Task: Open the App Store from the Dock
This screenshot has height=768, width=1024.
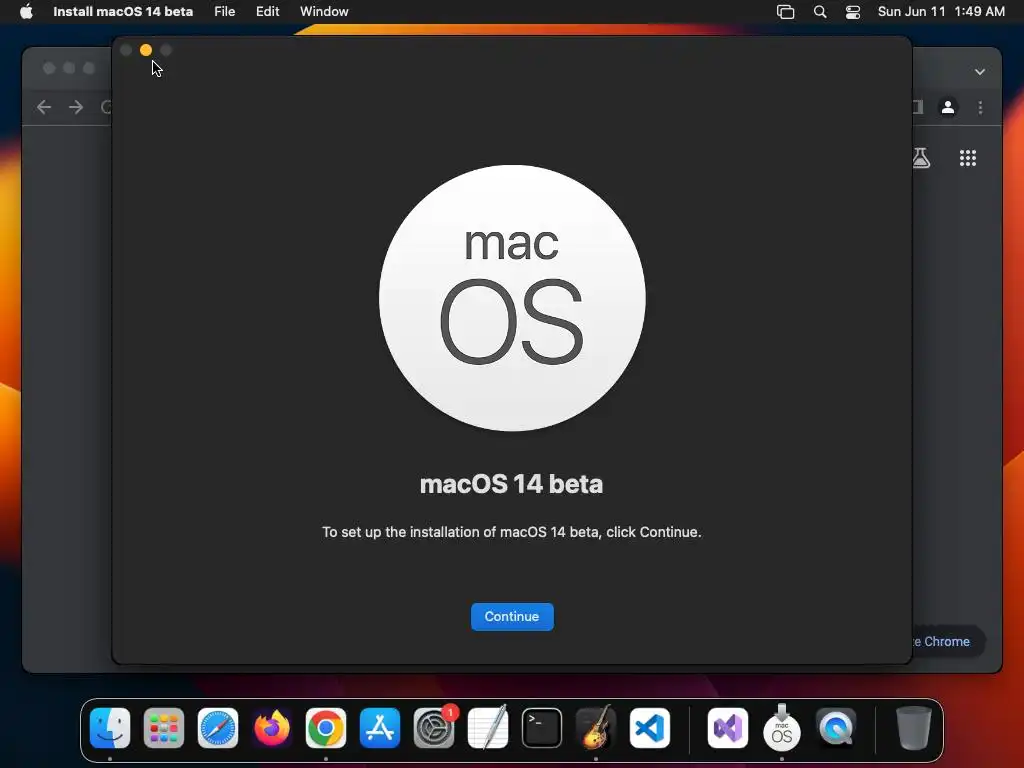Action: (x=380, y=728)
